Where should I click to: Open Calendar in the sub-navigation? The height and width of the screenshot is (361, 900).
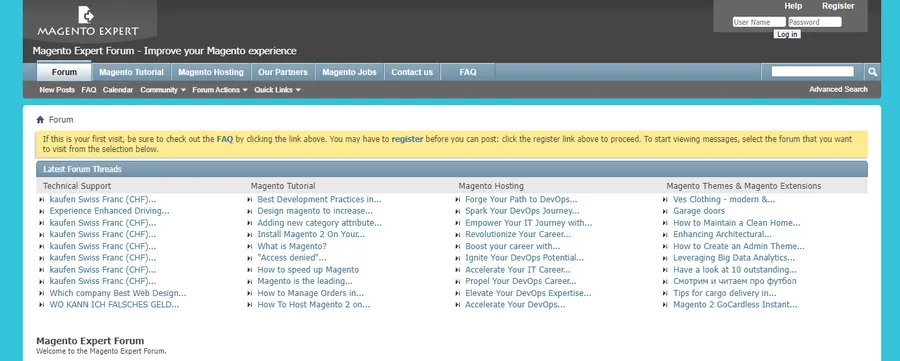click(118, 90)
